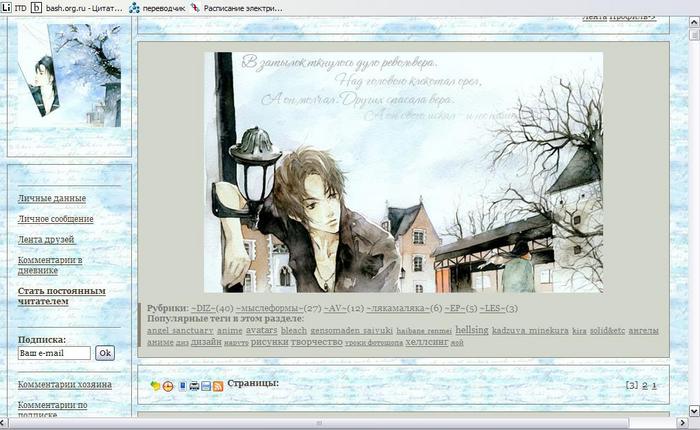Click the blue mobile version icon
The image size is (700, 430).
click(182, 386)
